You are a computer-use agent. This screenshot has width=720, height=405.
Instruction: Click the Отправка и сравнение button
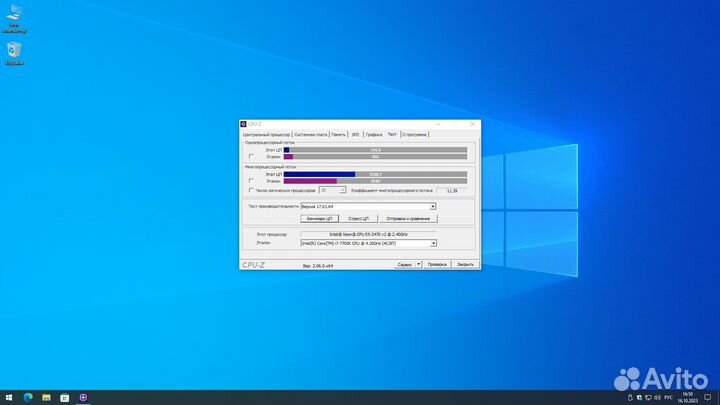click(x=408, y=219)
